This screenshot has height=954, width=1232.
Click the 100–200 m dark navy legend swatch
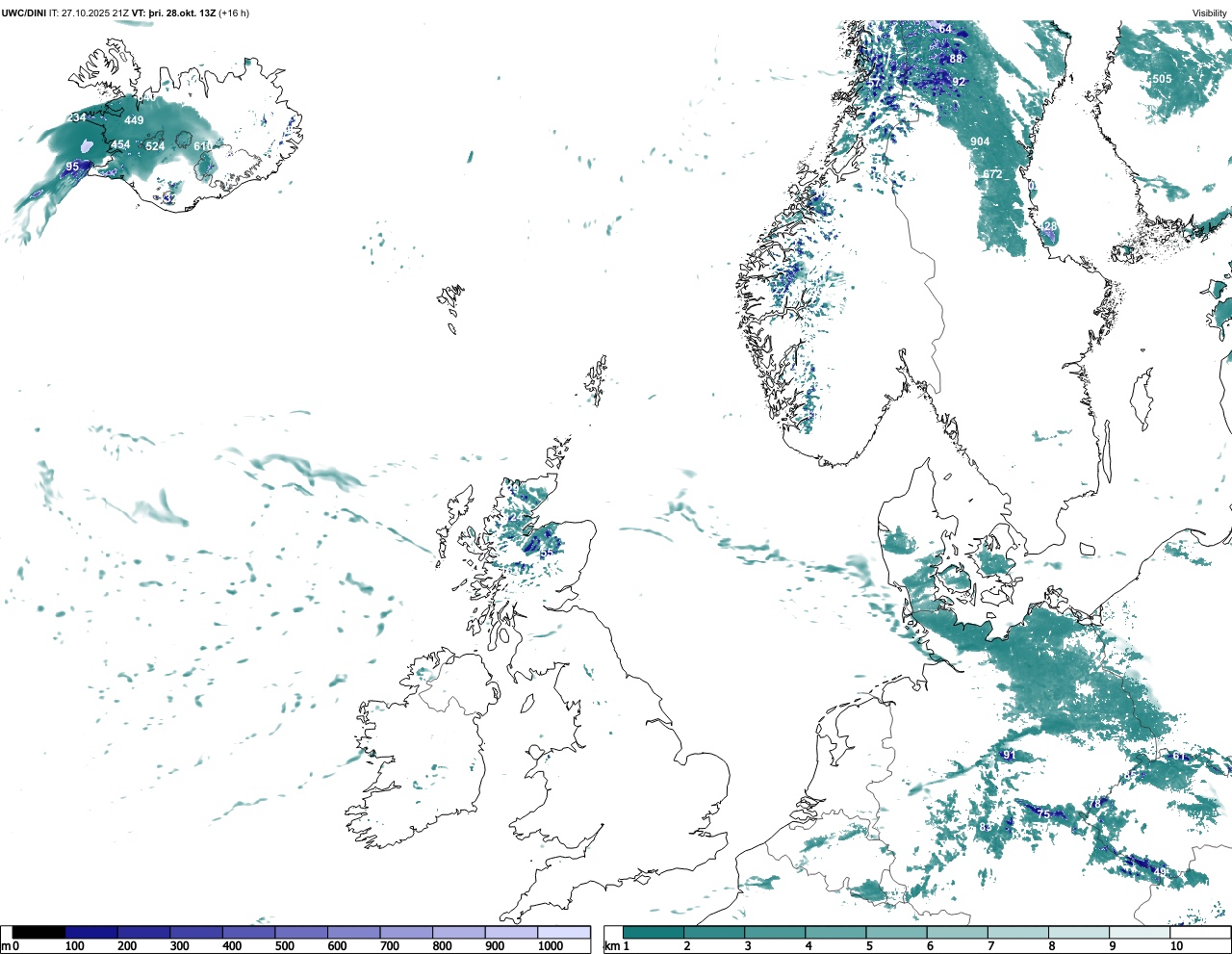tap(91, 932)
